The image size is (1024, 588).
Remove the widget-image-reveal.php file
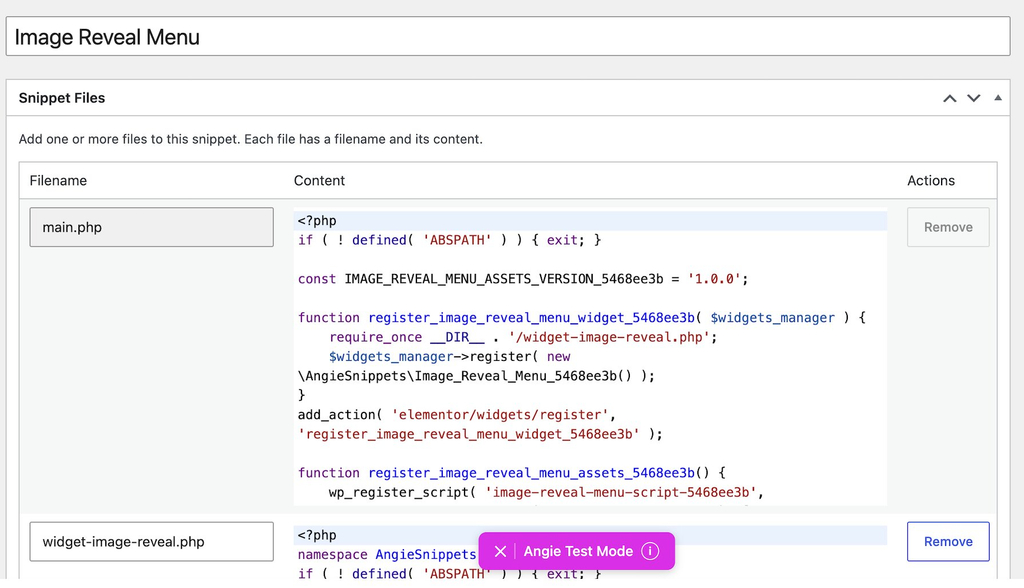click(948, 542)
